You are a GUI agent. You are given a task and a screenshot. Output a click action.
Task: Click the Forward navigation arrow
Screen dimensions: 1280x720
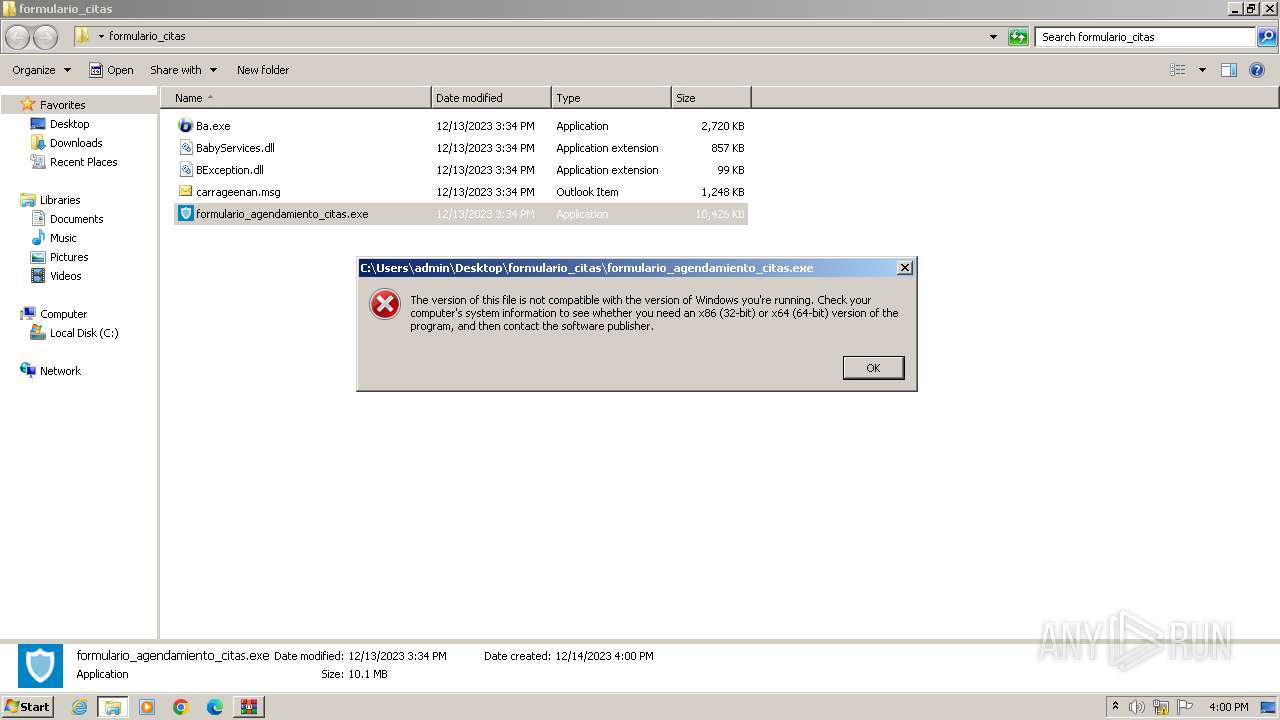pyautogui.click(x=46, y=37)
